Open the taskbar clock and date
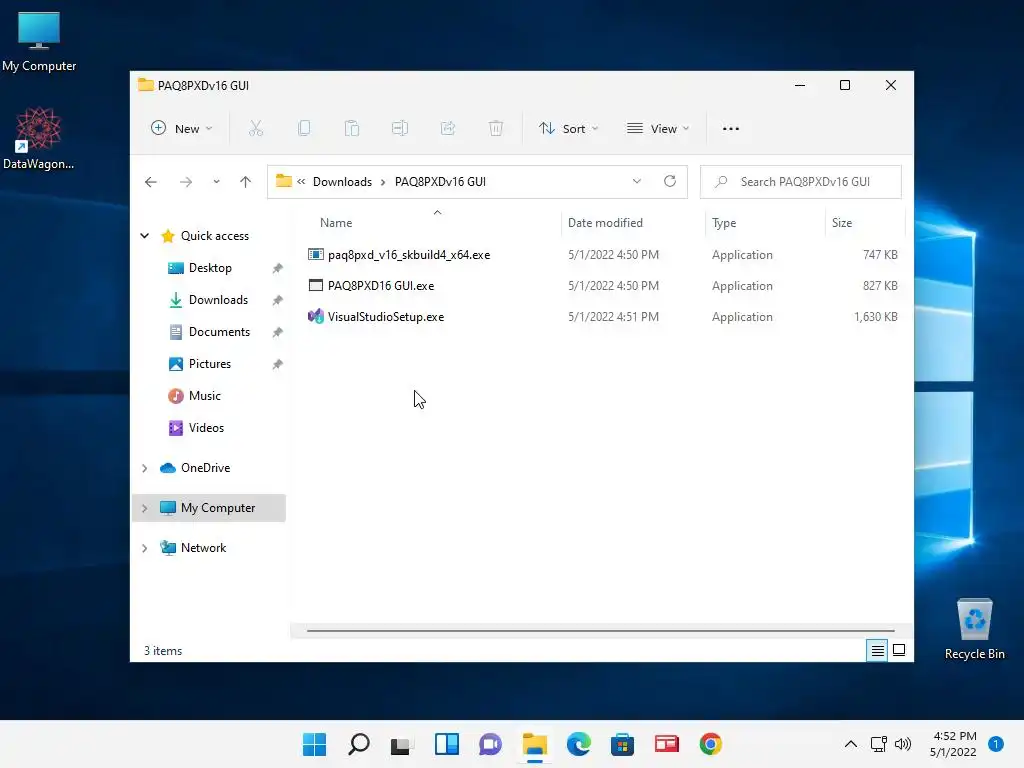The image size is (1024, 768). click(953, 744)
